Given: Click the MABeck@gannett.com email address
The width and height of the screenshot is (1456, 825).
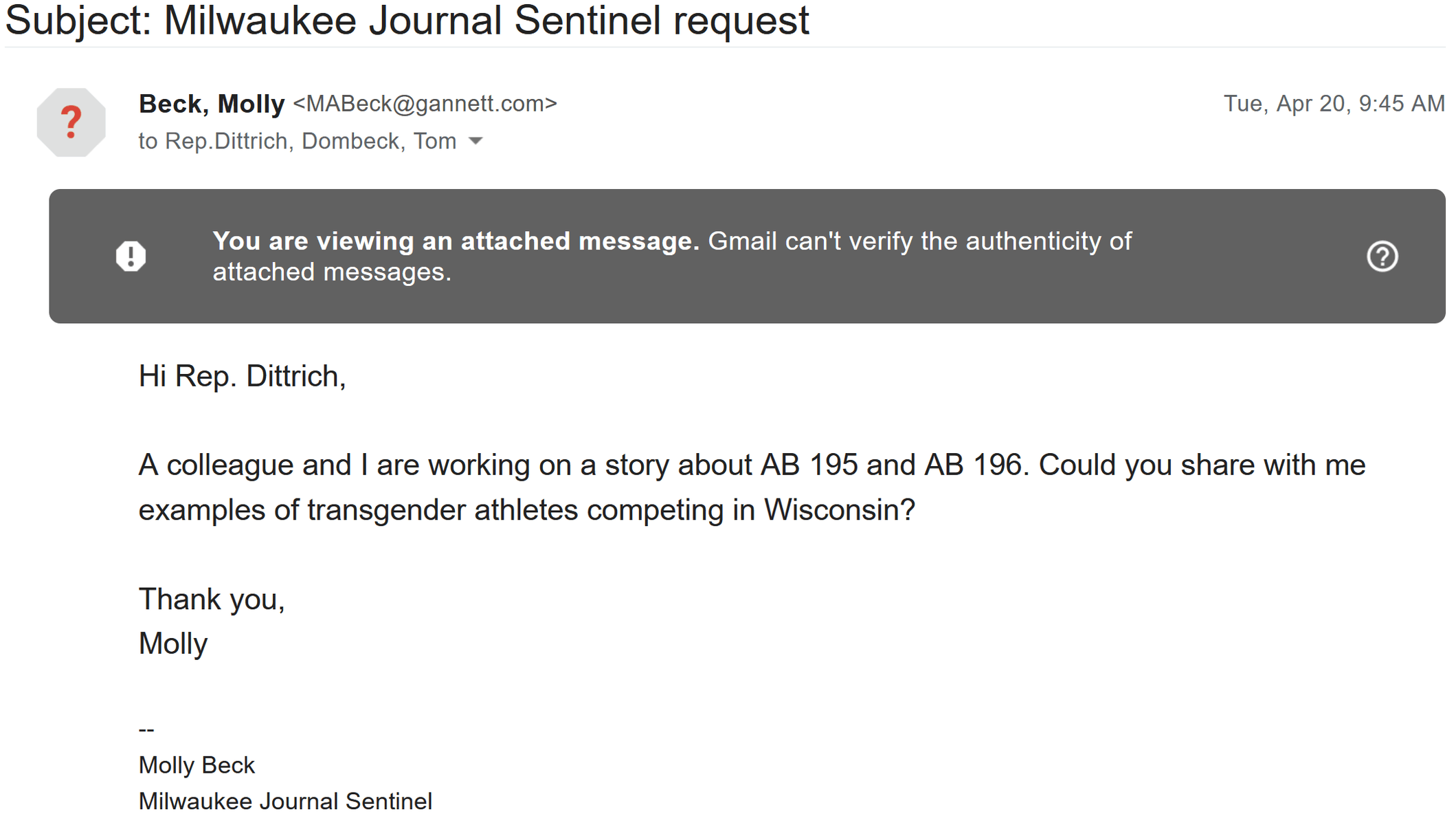Looking at the screenshot, I should coord(425,104).
